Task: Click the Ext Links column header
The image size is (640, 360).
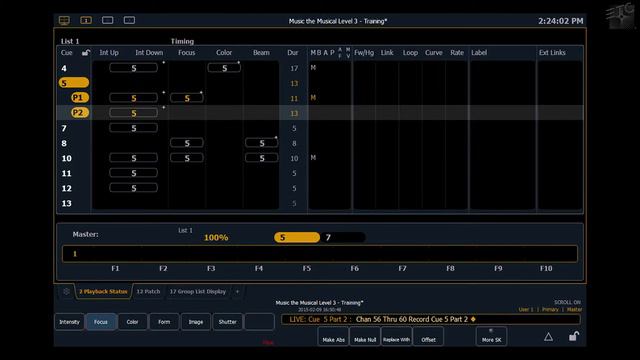Action: point(552,53)
